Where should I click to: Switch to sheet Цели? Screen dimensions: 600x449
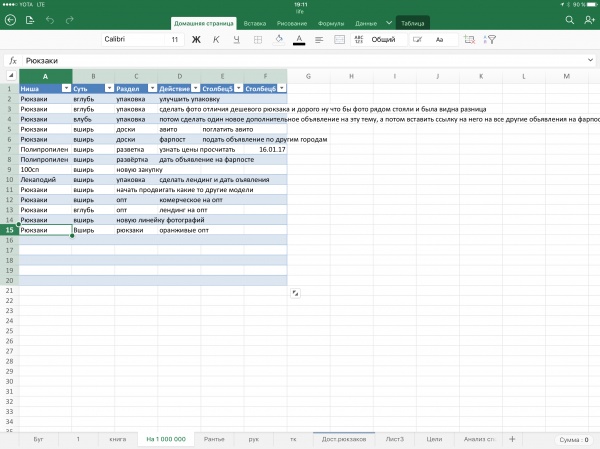(434, 439)
